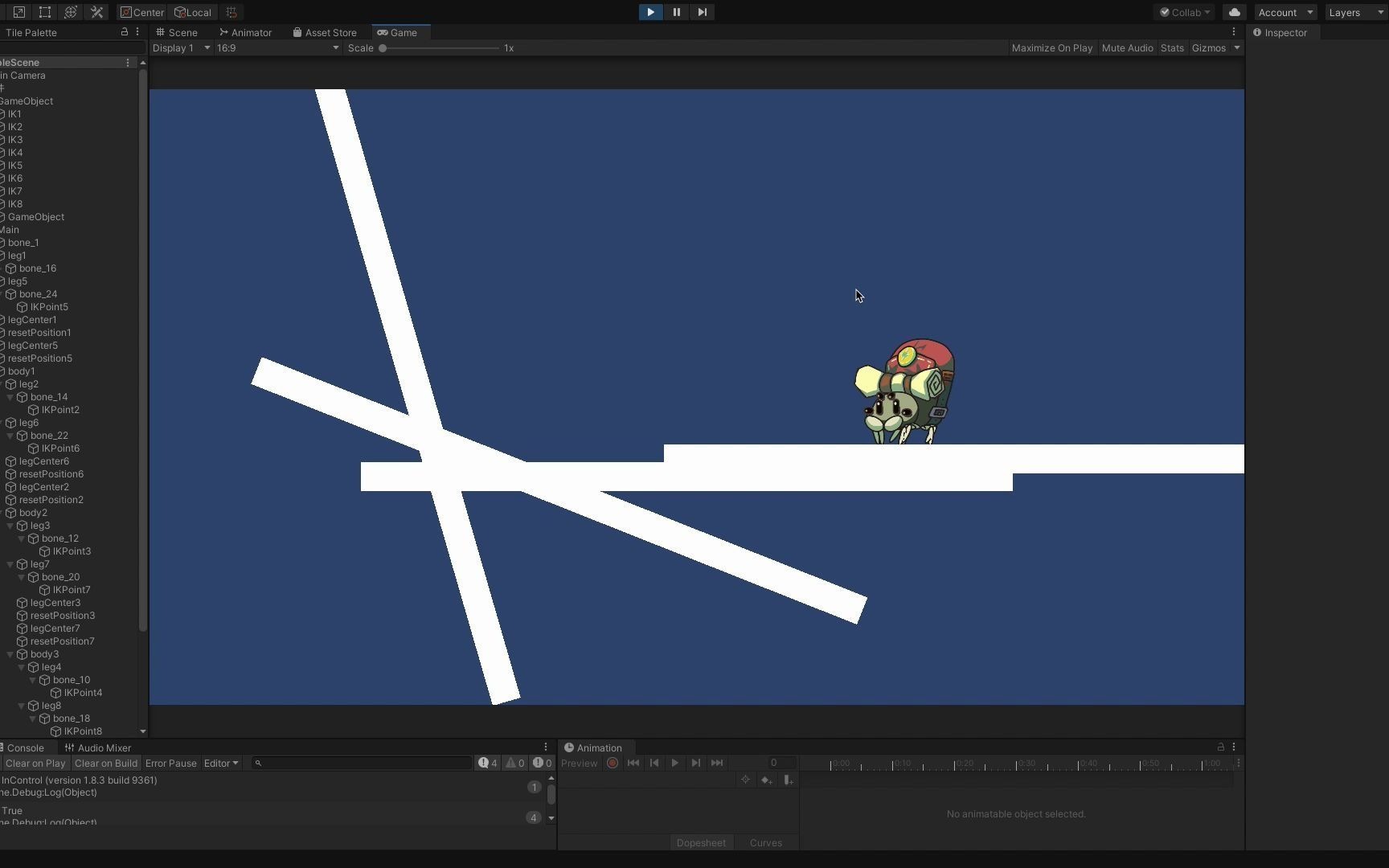Click Maximize On Play in Game view
This screenshot has width=1389, height=868.
coord(1051,47)
